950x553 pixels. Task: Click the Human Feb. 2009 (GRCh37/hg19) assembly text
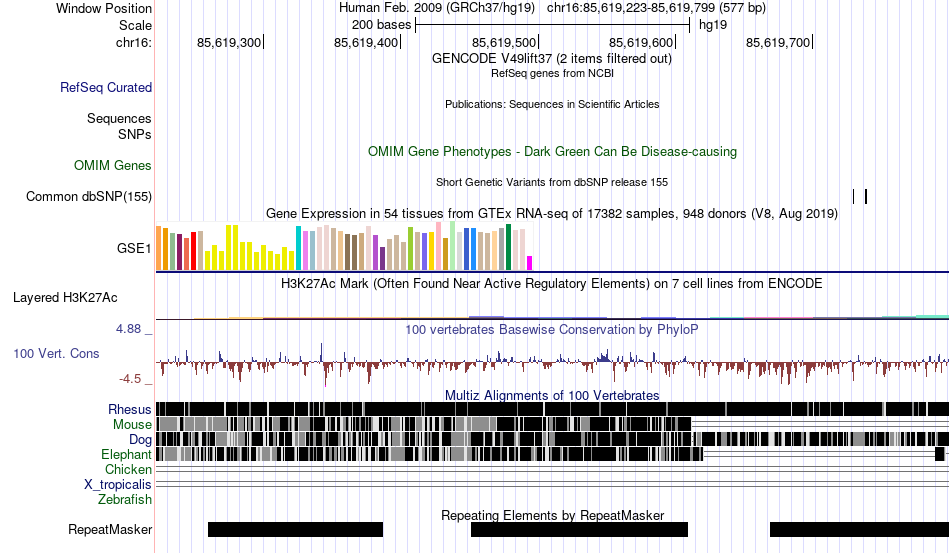click(437, 8)
